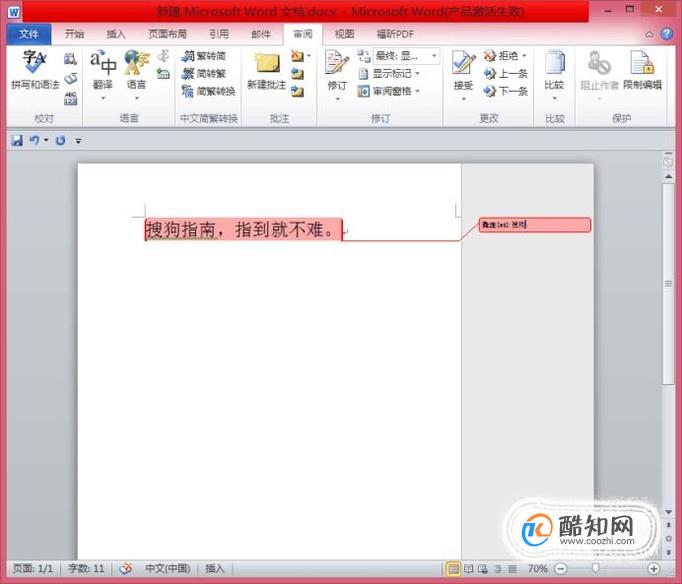Click the 70% zoom level
The image size is (682, 584).
point(538,568)
